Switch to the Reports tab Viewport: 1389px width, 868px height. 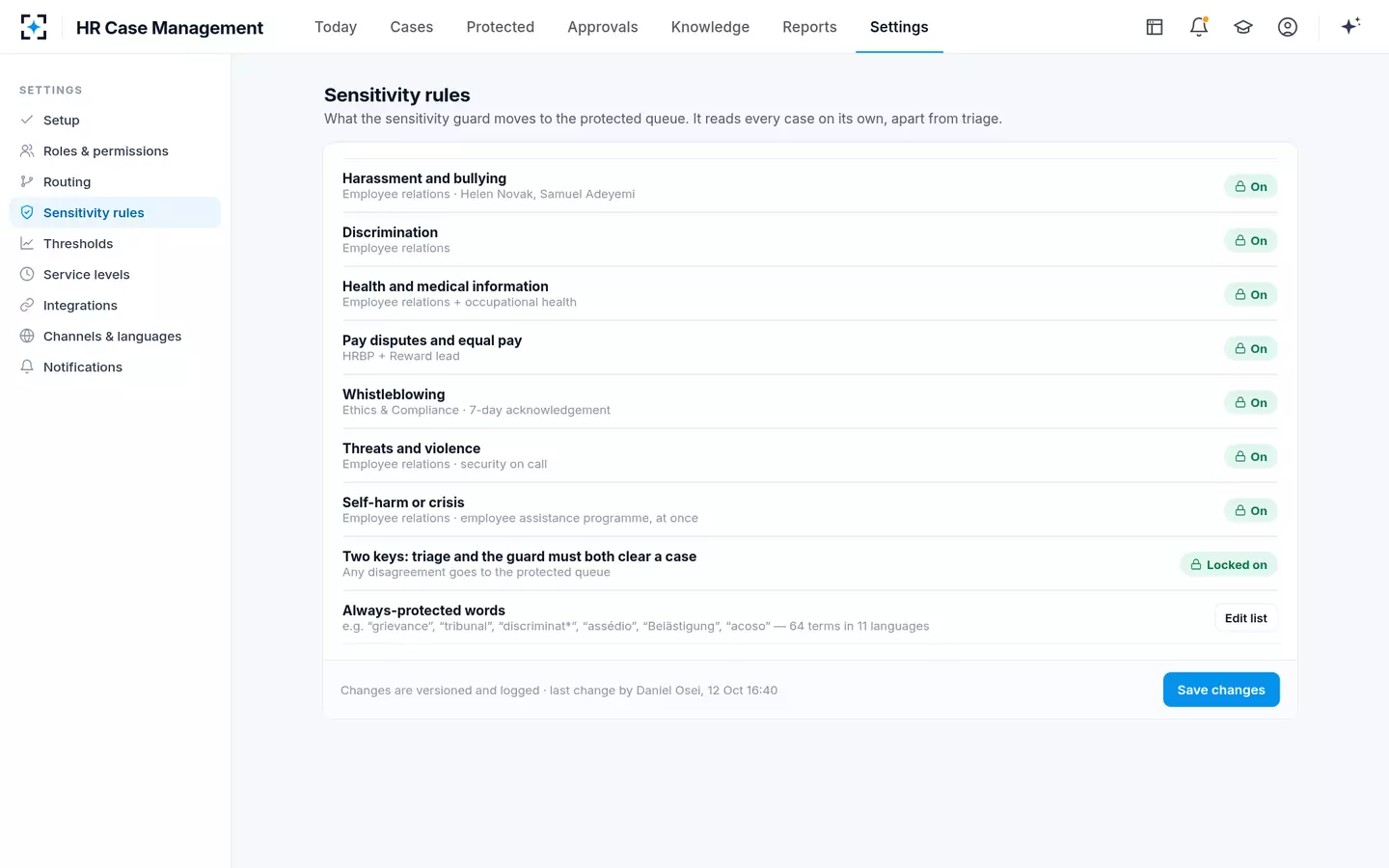(809, 27)
